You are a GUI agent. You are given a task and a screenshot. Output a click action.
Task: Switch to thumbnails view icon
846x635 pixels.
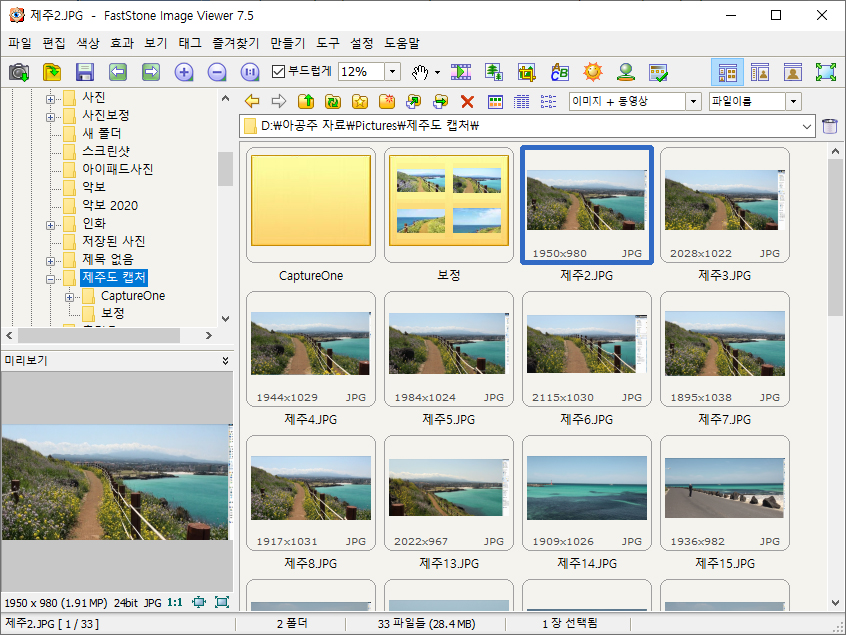tap(495, 101)
